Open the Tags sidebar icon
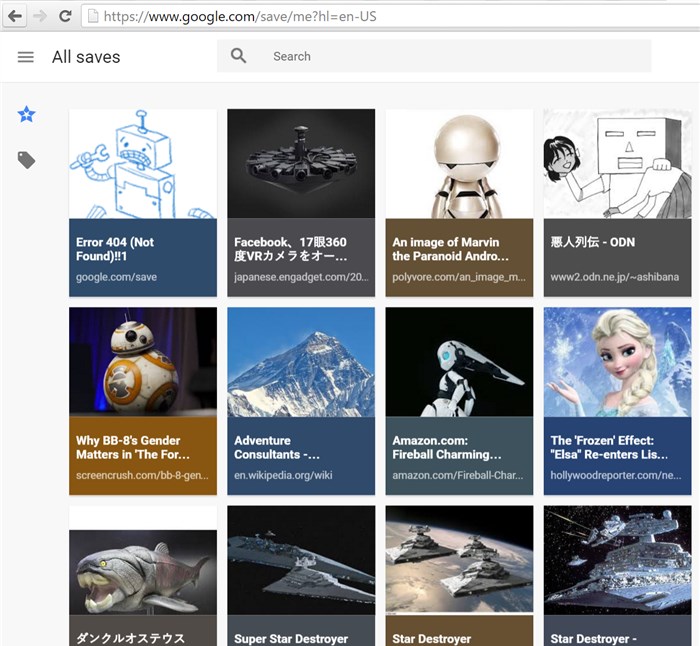The width and height of the screenshot is (700, 646). click(26, 160)
